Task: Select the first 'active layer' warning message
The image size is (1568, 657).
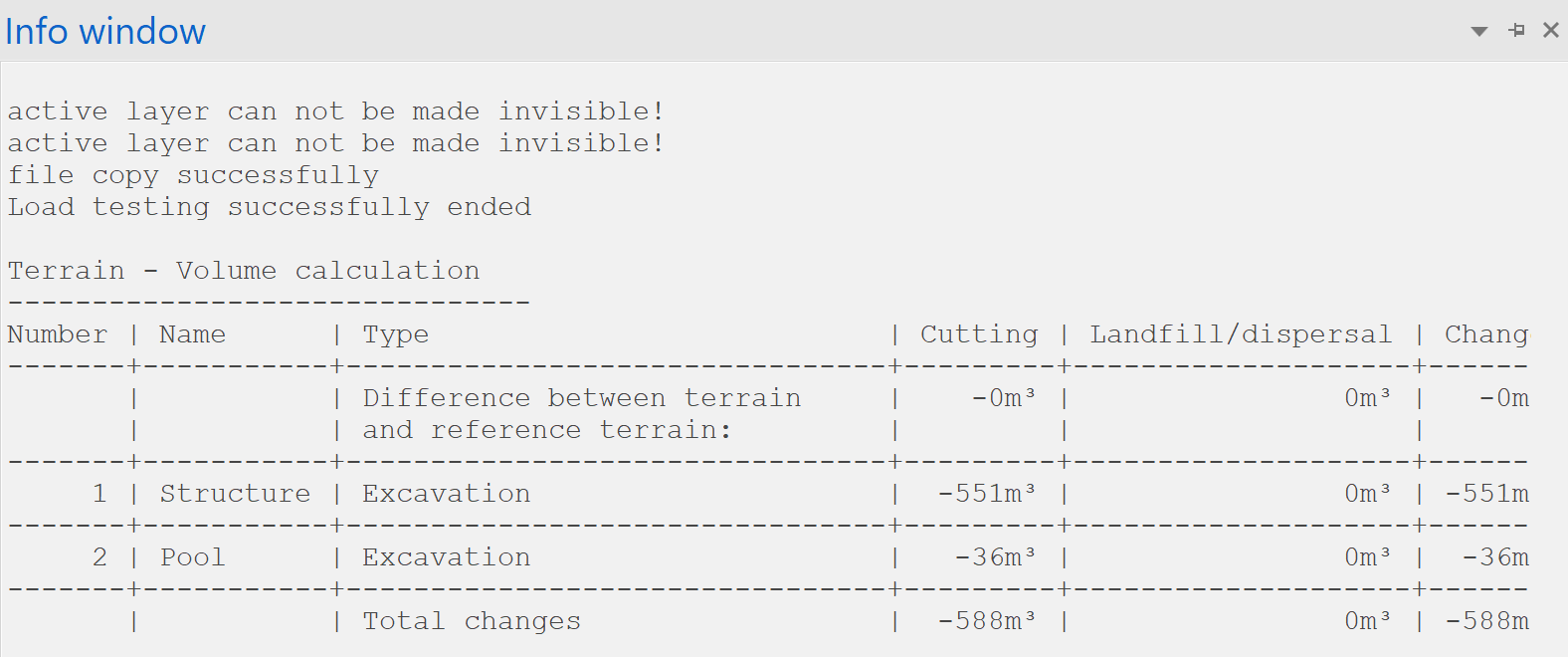Action: (x=335, y=110)
